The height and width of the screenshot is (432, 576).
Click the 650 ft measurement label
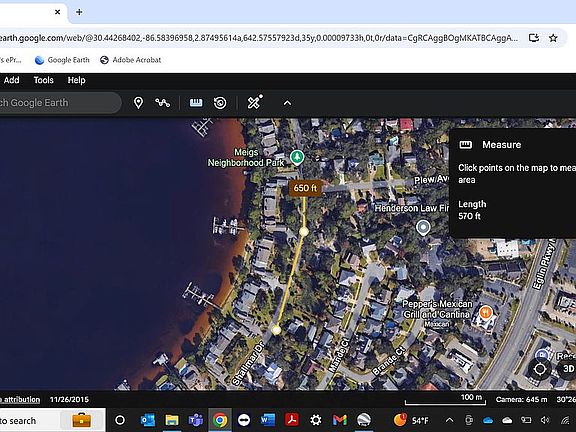(305, 188)
